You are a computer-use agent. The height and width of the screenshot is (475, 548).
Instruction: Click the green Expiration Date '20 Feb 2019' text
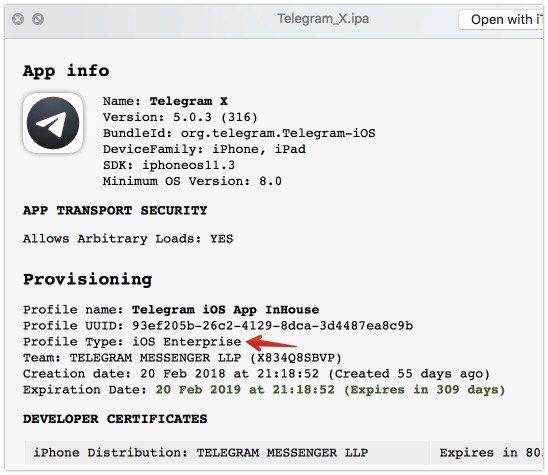click(330, 390)
